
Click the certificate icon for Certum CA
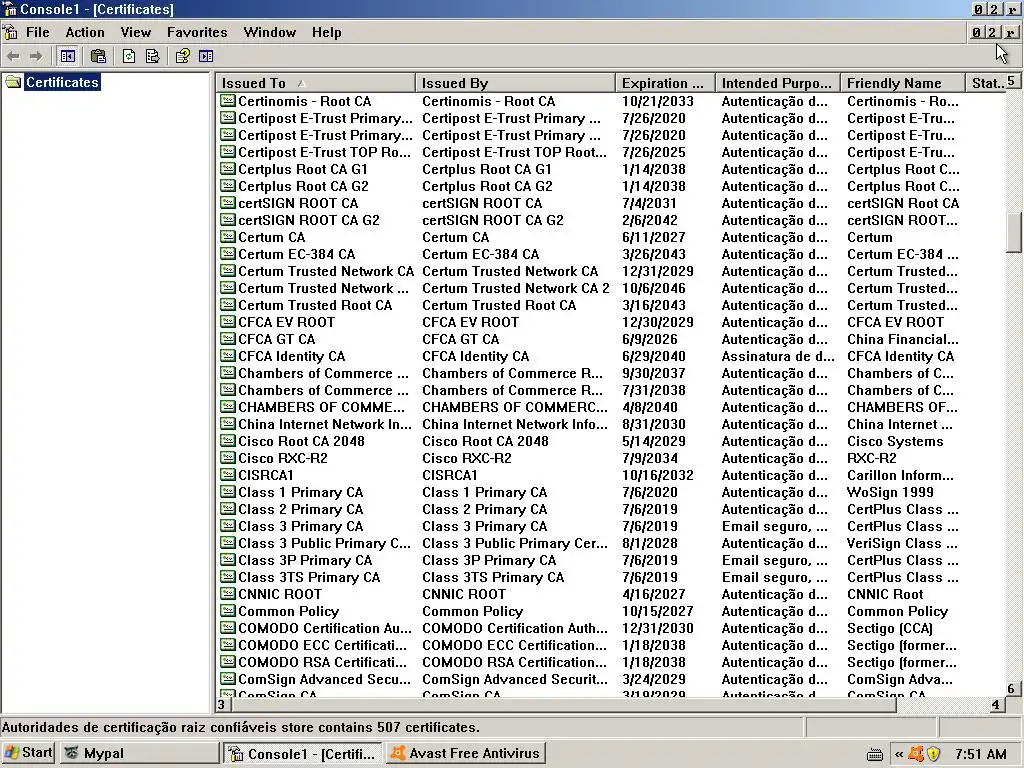click(x=228, y=236)
